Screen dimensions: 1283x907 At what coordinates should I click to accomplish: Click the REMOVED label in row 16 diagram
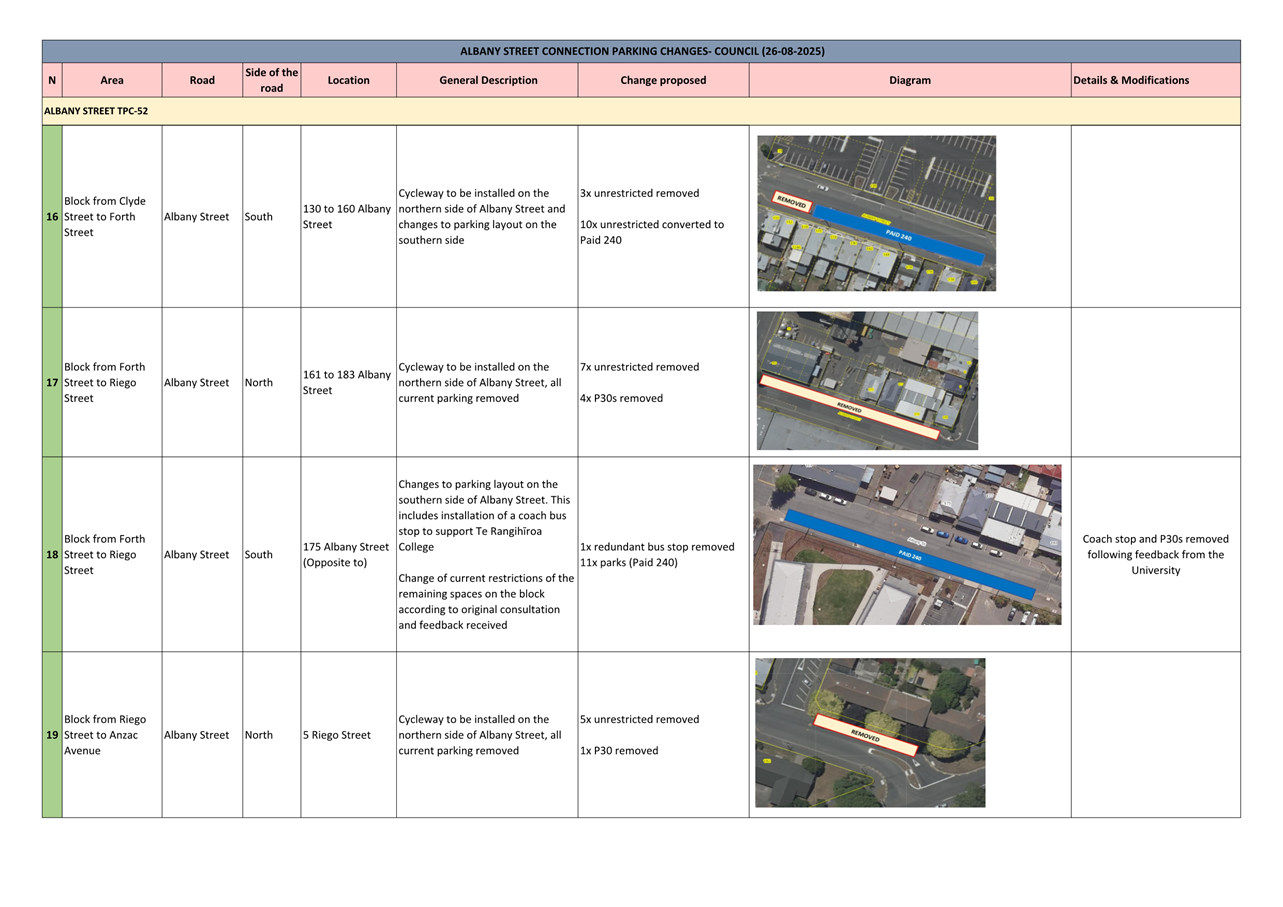click(791, 202)
